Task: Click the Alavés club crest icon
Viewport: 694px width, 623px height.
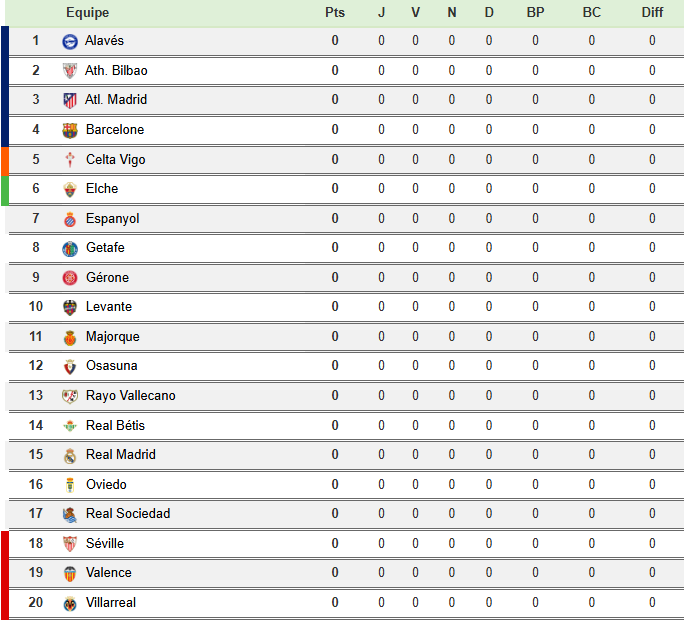Action: pyautogui.click(x=69, y=41)
